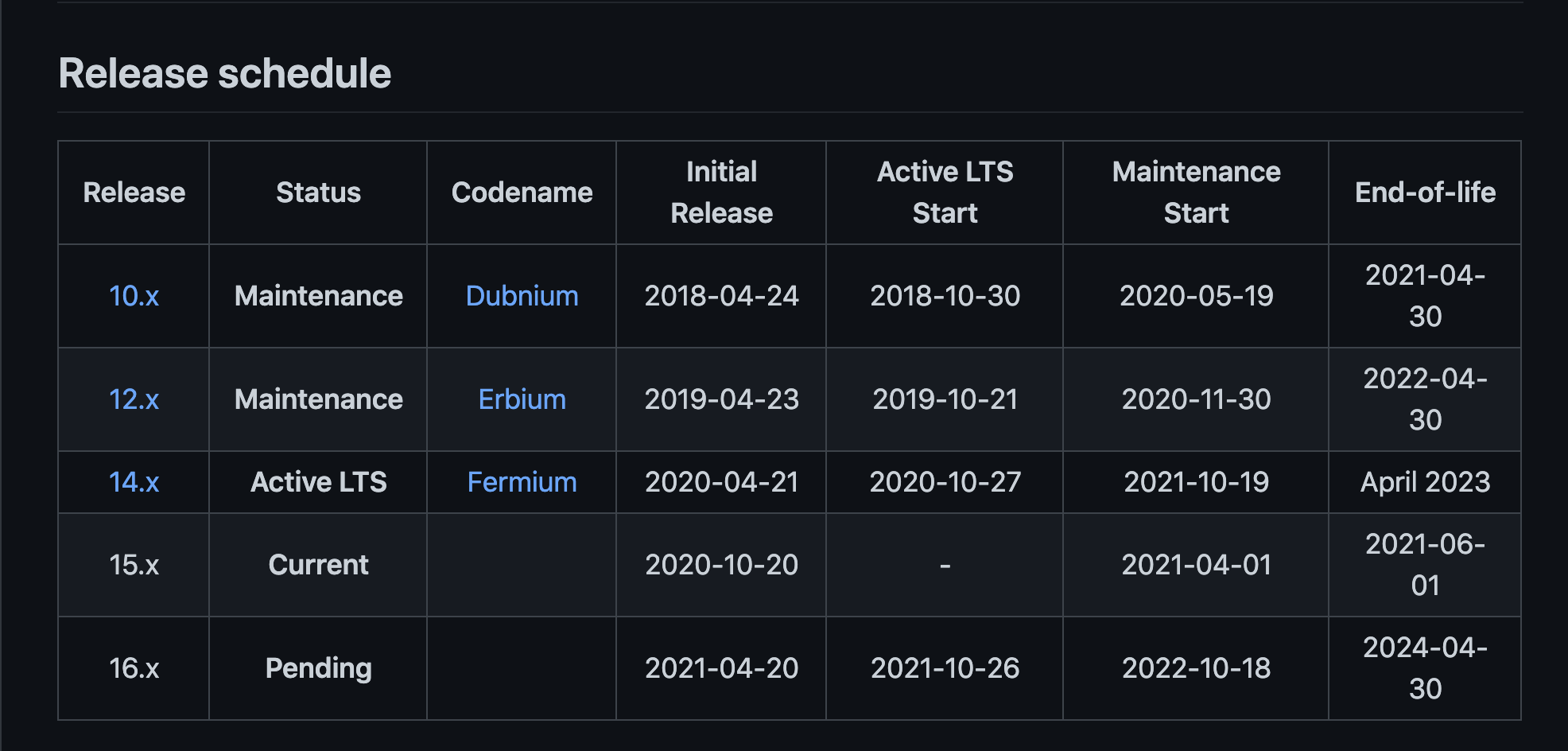Follow the Dubnium codename link
Screen dimensions: 1568x751
(x=522, y=296)
